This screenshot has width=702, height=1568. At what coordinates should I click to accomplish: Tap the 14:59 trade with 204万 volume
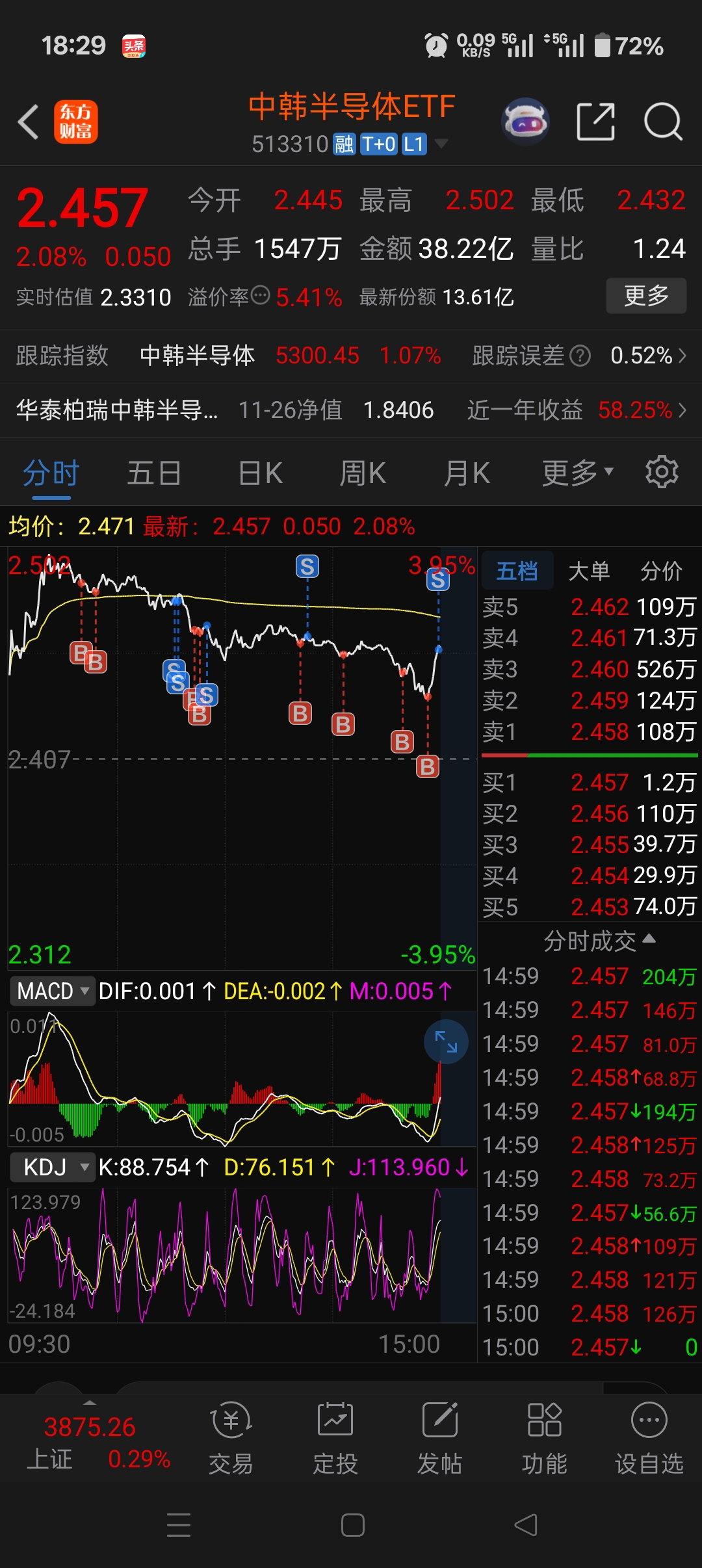pyautogui.click(x=590, y=976)
